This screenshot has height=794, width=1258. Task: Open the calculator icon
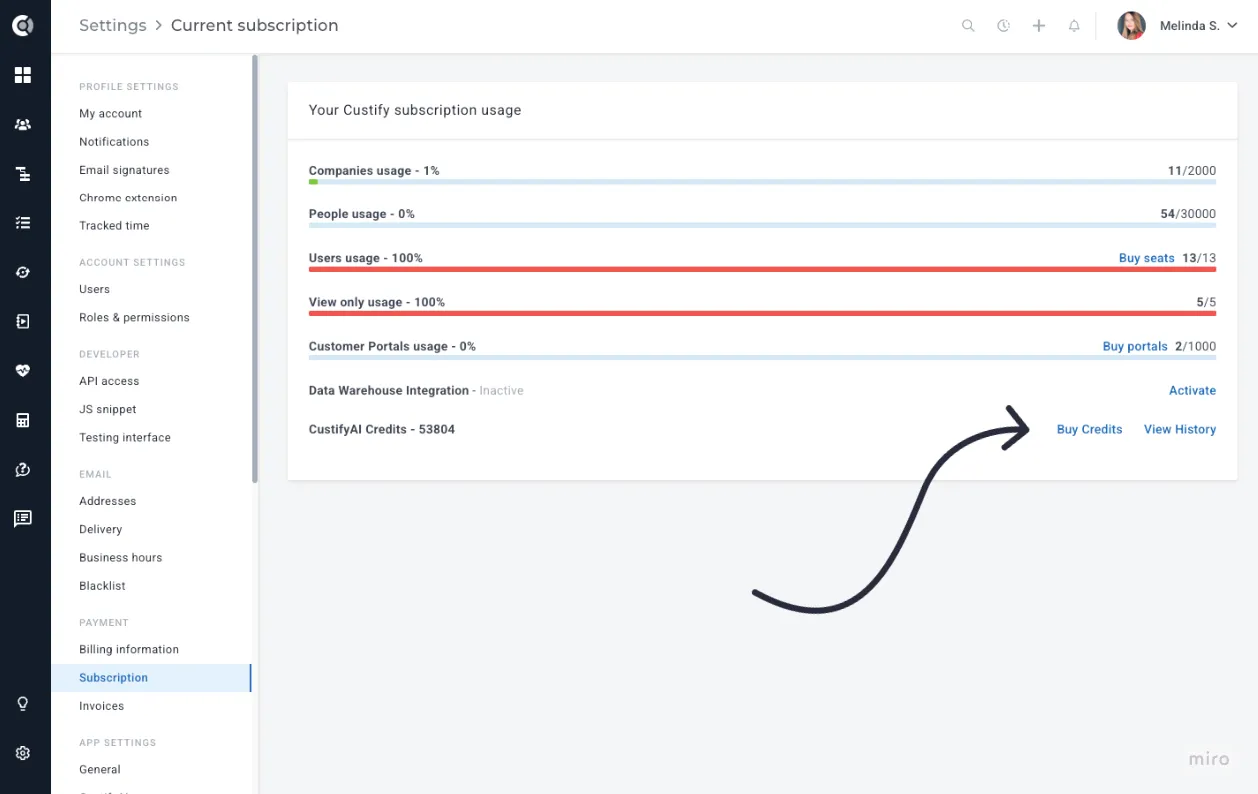click(x=23, y=420)
